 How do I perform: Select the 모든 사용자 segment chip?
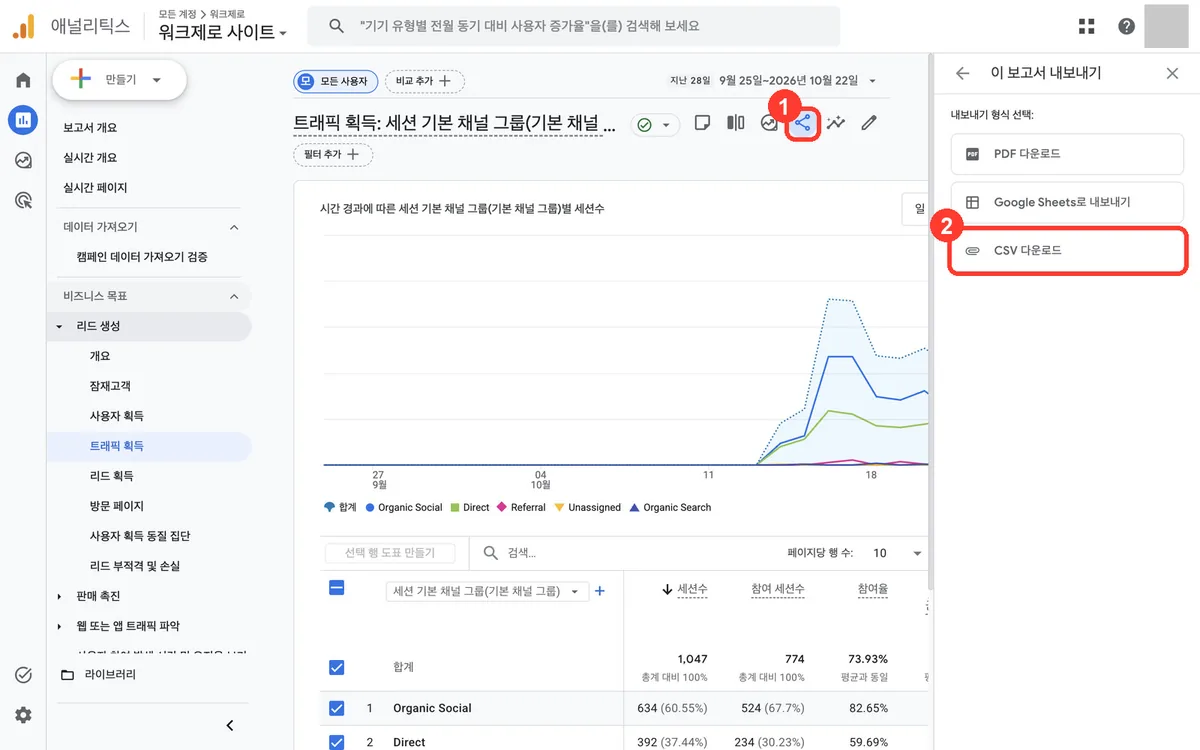(336, 81)
